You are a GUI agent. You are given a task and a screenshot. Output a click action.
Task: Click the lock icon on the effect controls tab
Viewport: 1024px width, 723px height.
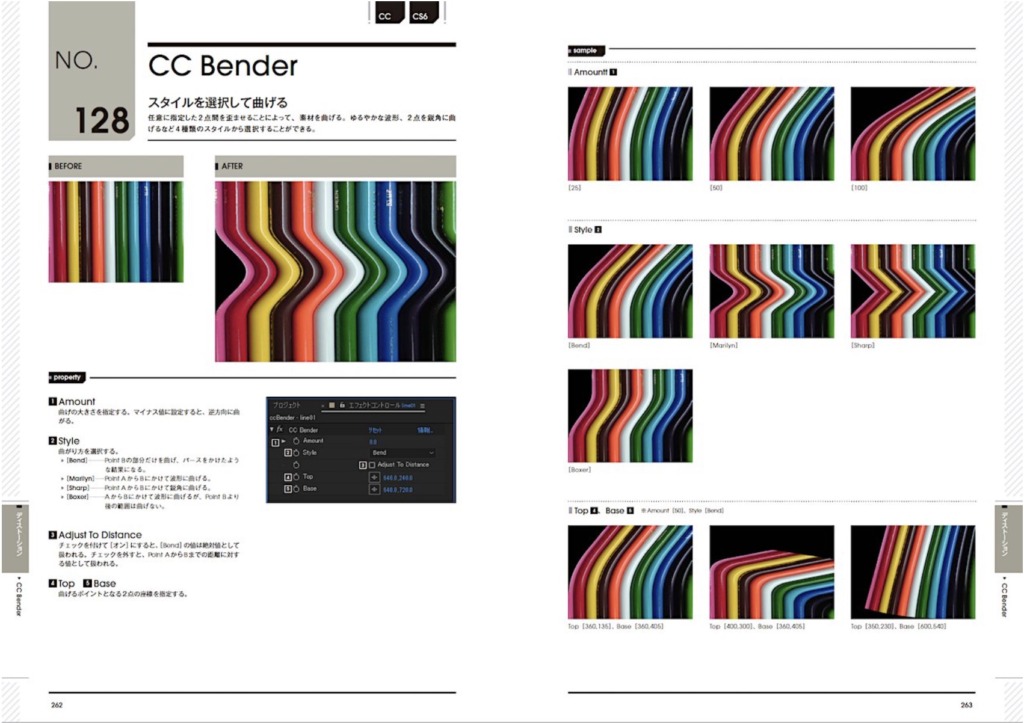[342, 406]
